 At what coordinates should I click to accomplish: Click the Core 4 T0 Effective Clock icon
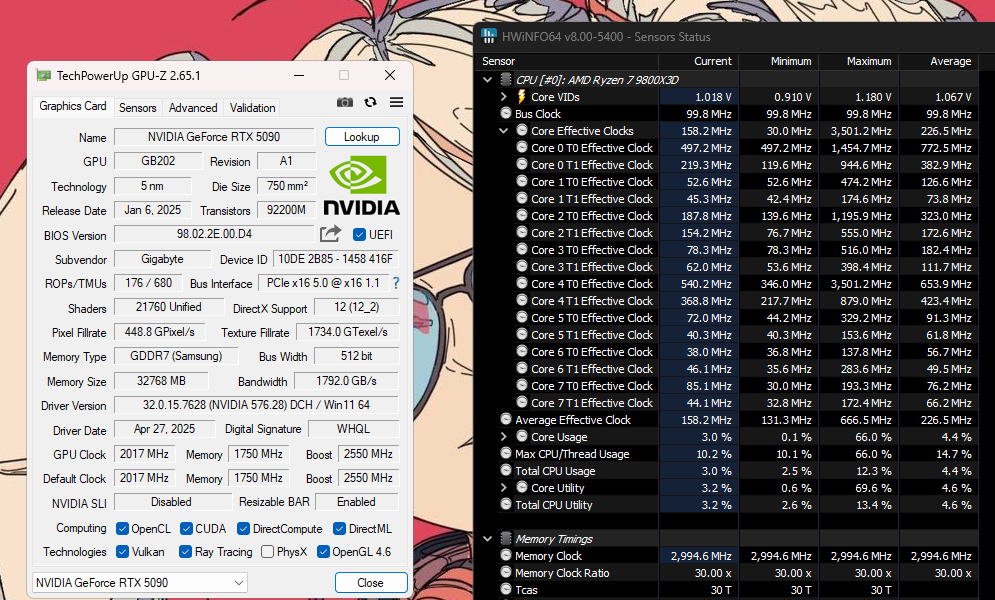coord(522,283)
